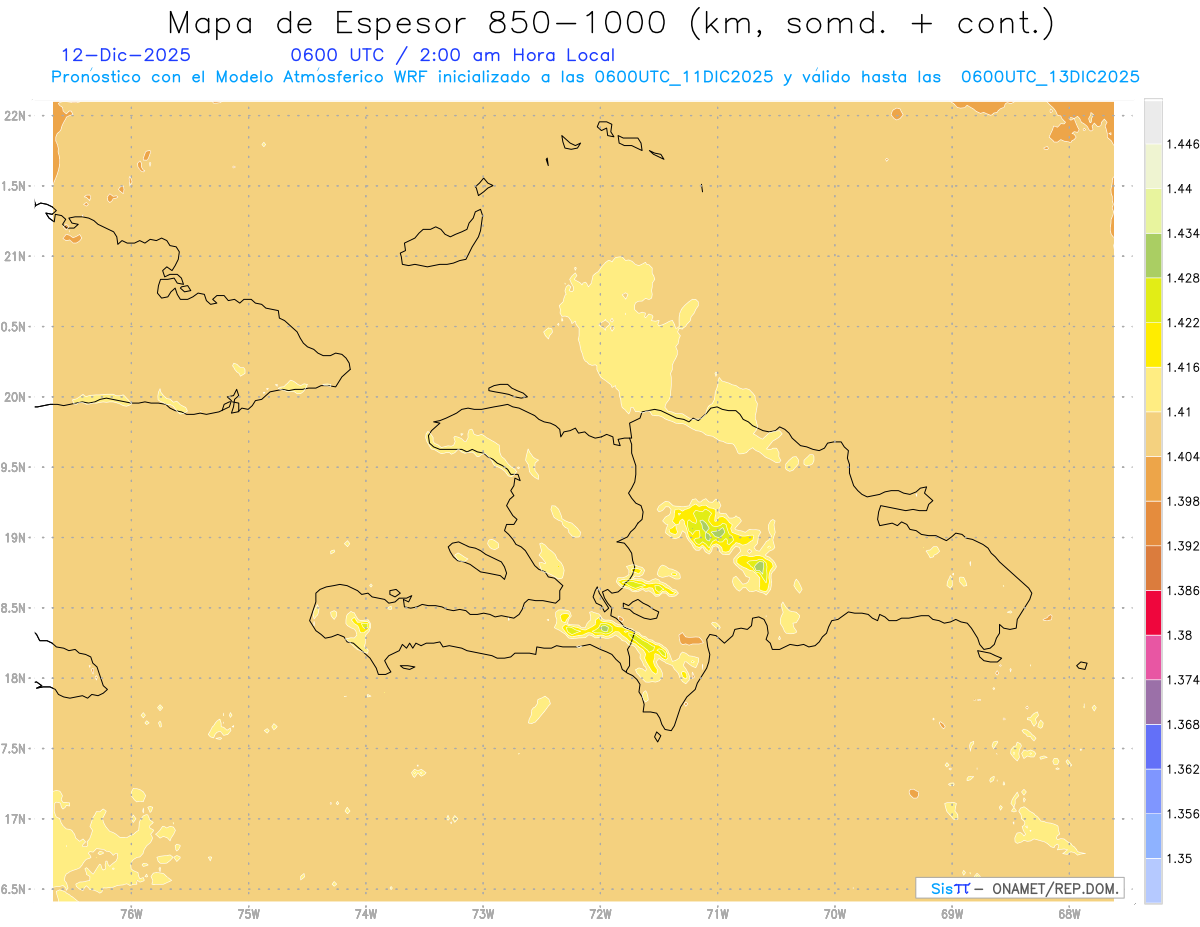The image size is (1200, 927).
Task: Click the "ONAMET/REP.DOM." credit label
Action: click(1053, 888)
